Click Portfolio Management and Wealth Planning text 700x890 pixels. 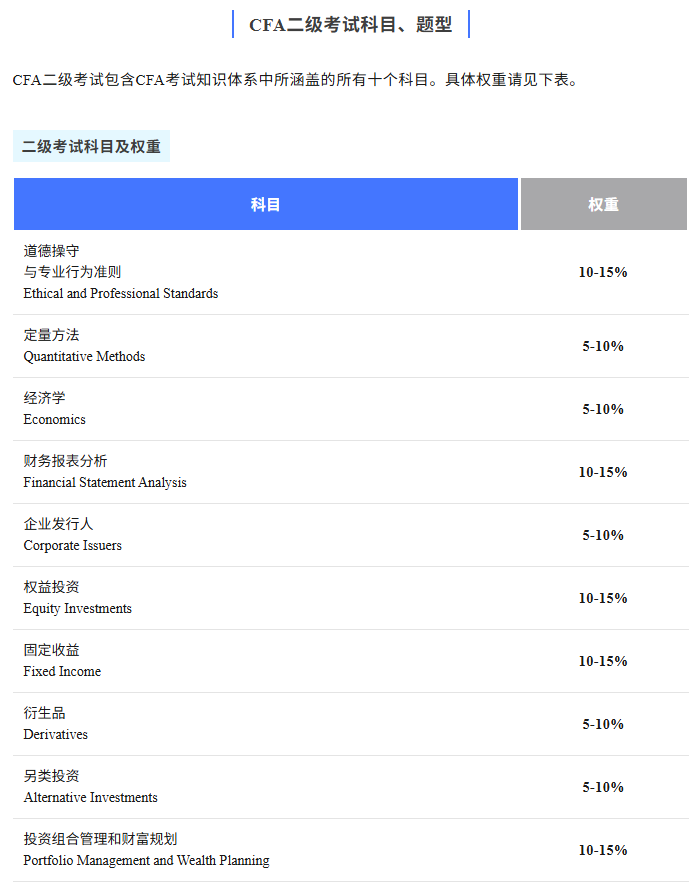coord(147,860)
